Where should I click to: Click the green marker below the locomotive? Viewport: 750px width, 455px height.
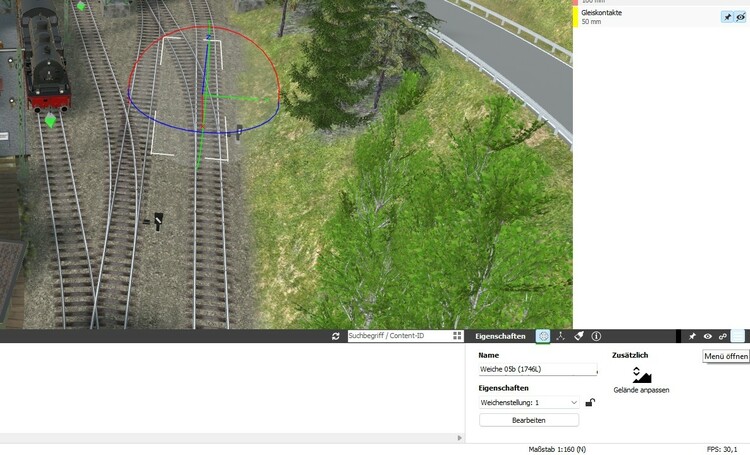click(50, 121)
